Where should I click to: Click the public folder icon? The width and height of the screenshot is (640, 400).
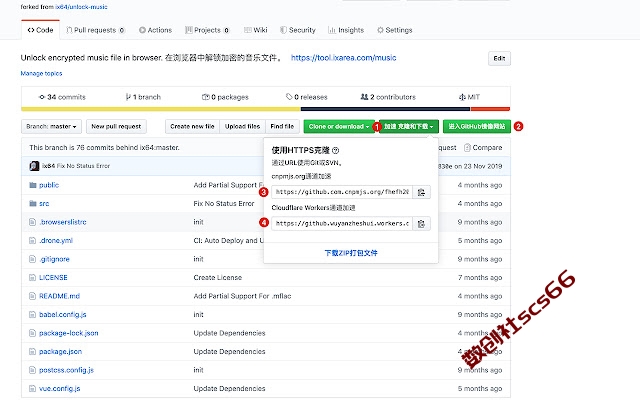click(x=33, y=185)
